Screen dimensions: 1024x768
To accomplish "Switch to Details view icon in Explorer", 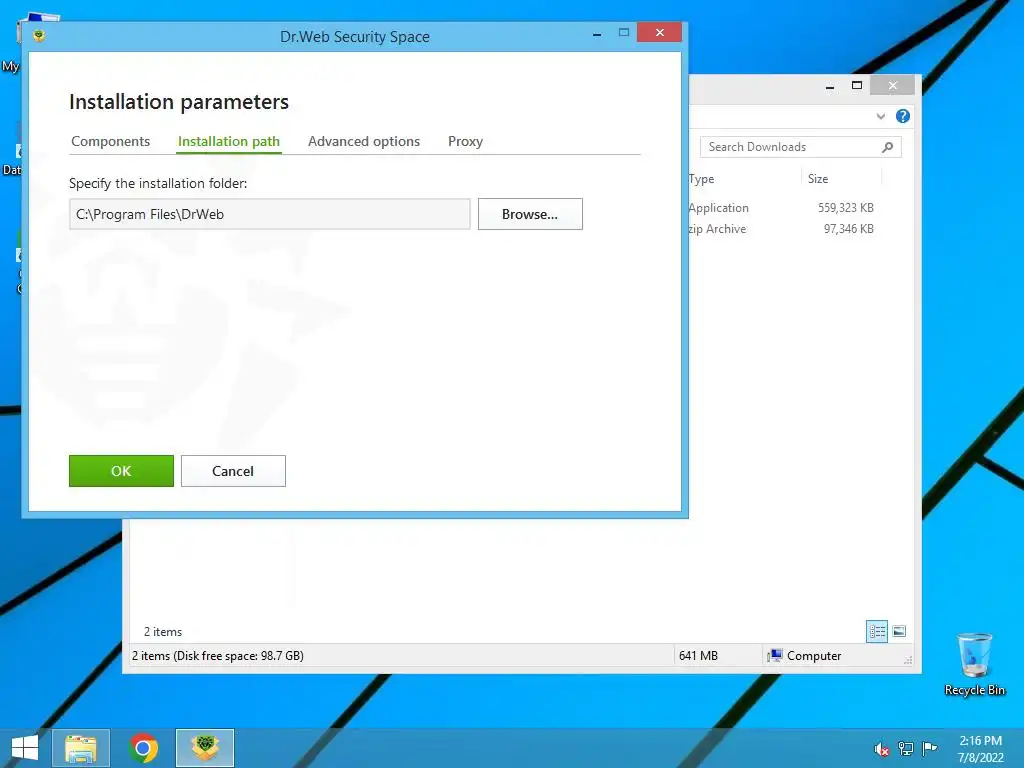I will [876, 632].
